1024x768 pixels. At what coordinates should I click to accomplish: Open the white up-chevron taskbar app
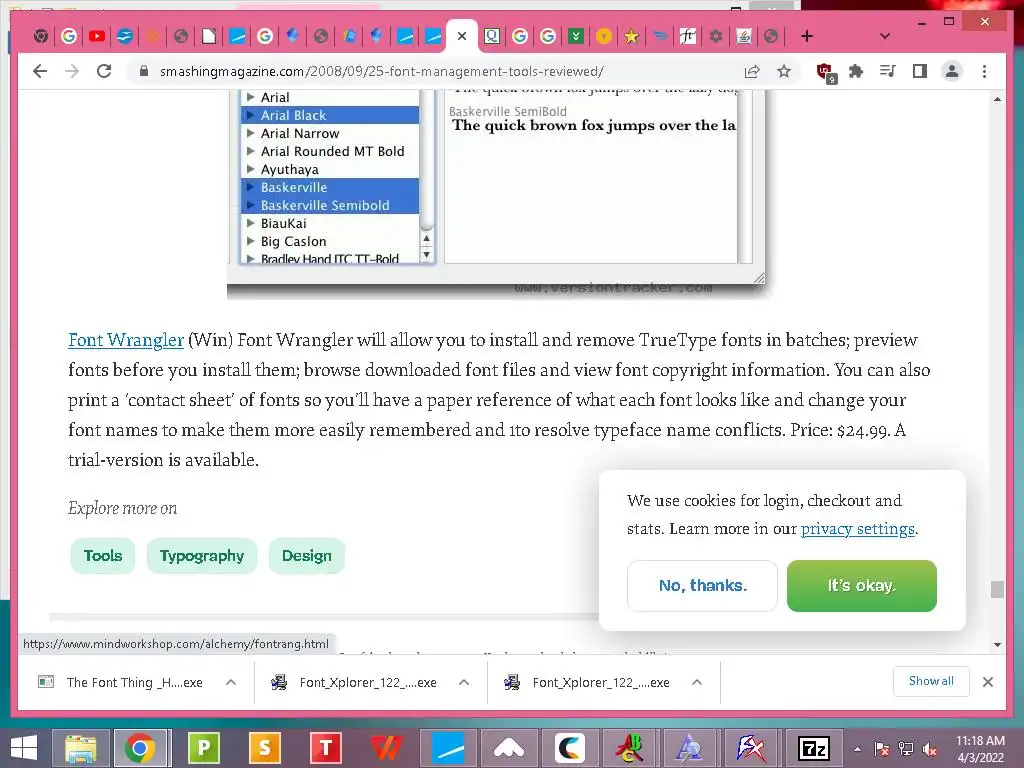(x=509, y=748)
